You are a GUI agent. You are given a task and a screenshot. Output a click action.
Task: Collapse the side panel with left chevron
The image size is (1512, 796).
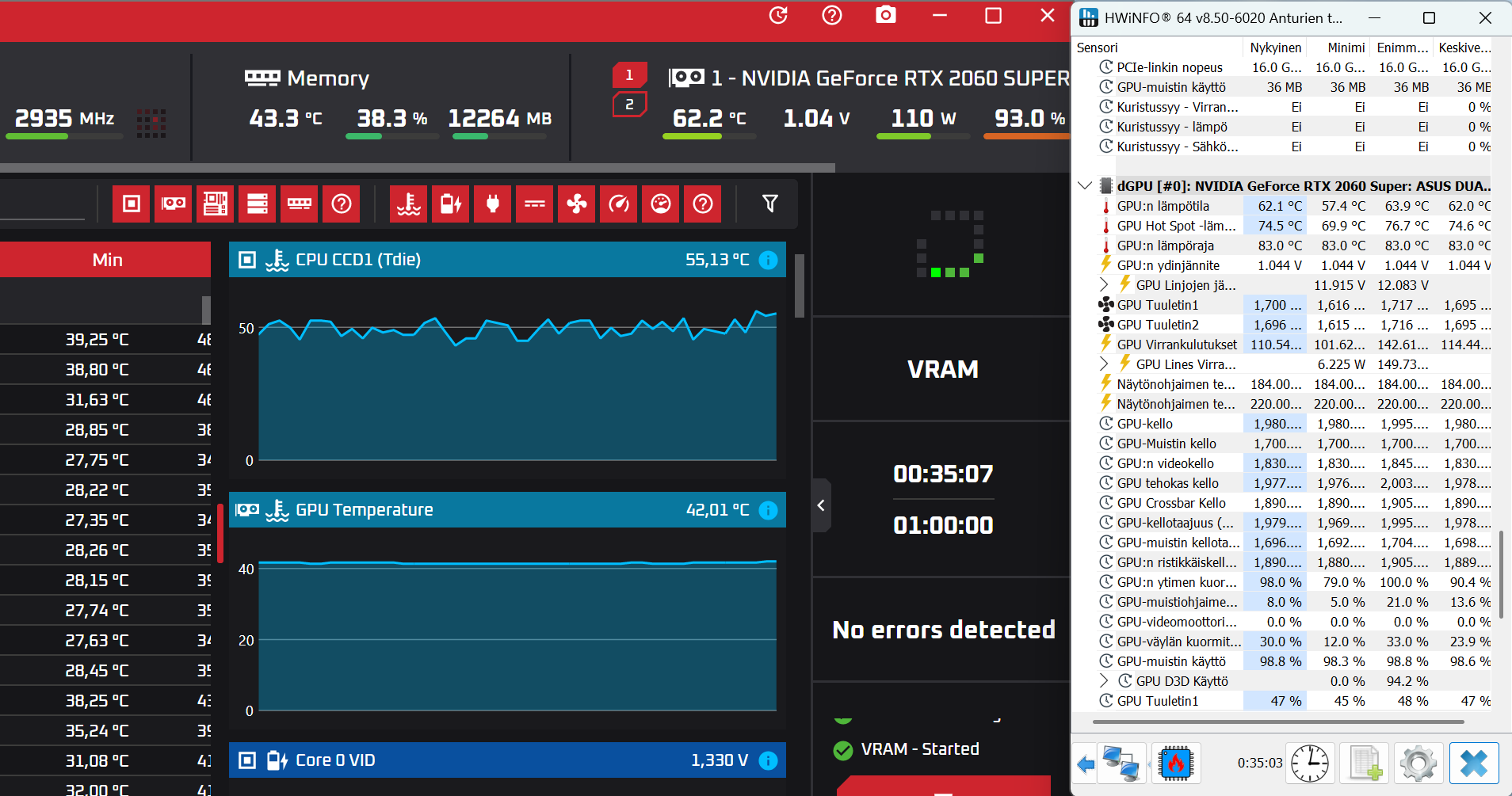click(x=821, y=505)
